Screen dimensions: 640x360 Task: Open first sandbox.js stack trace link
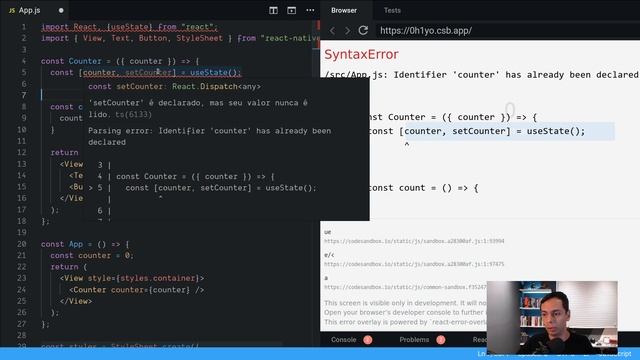click(x=414, y=241)
